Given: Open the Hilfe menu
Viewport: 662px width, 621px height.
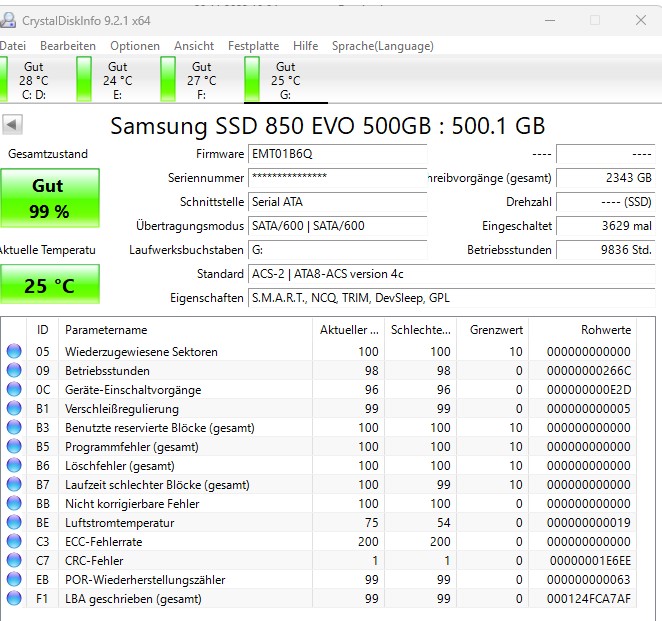Looking at the screenshot, I should coord(306,46).
